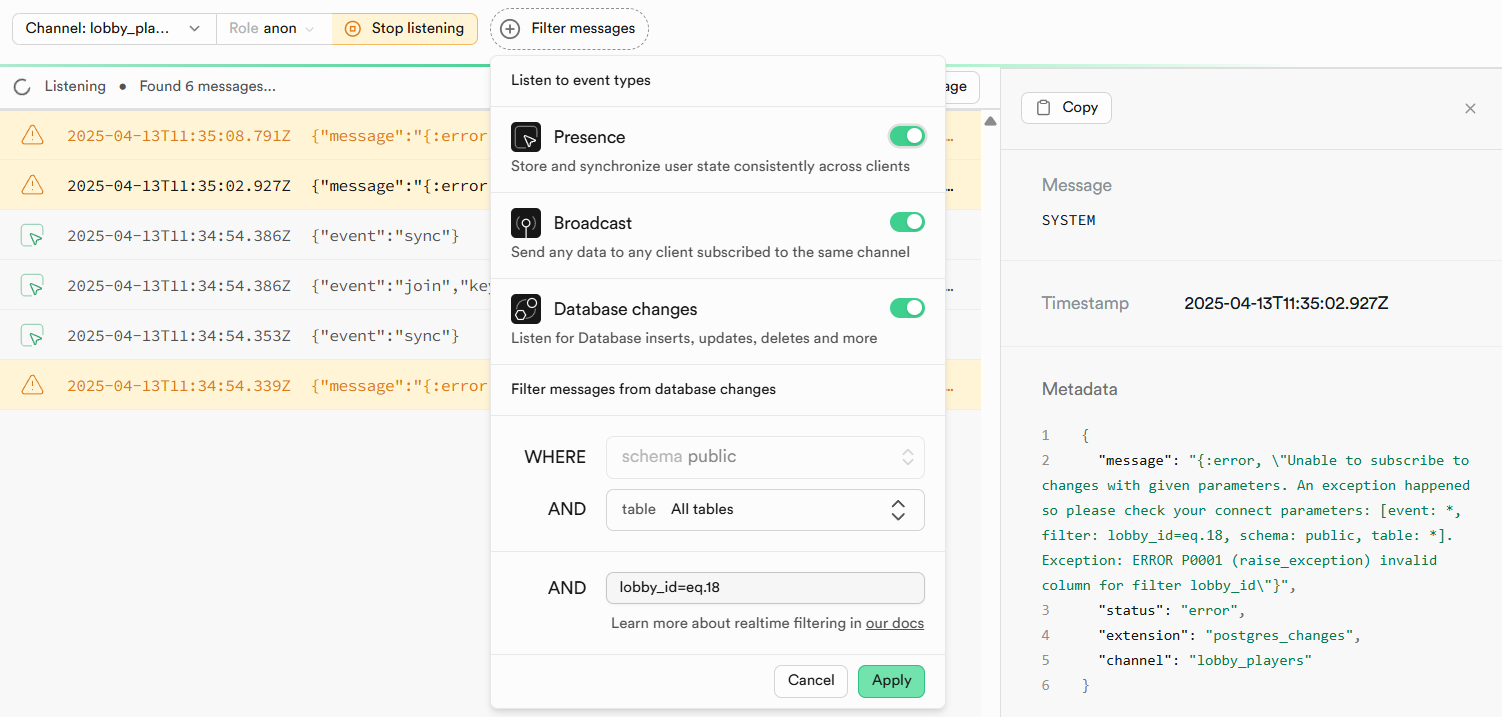Expand the Role anon selector

(x=273, y=29)
